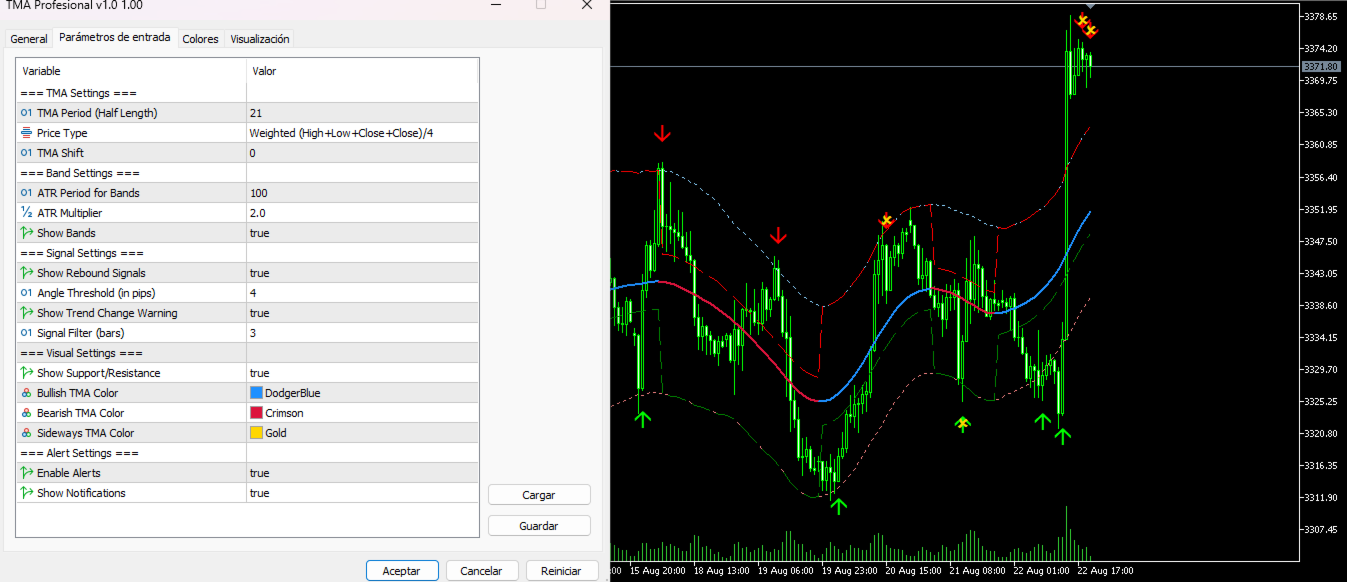Select the === Signal Settings === row
The height and width of the screenshot is (582, 1347).
pos(247,253)
